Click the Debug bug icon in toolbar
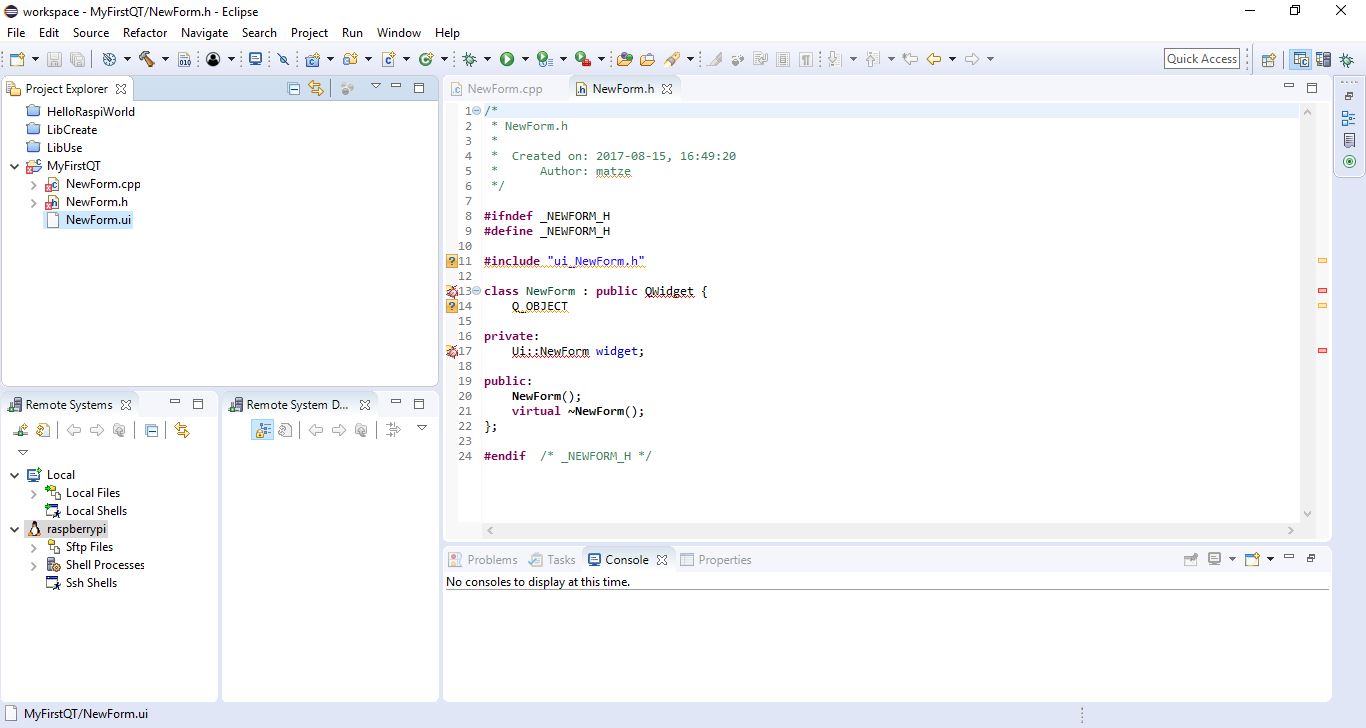1366x728 pixels. 470,59
